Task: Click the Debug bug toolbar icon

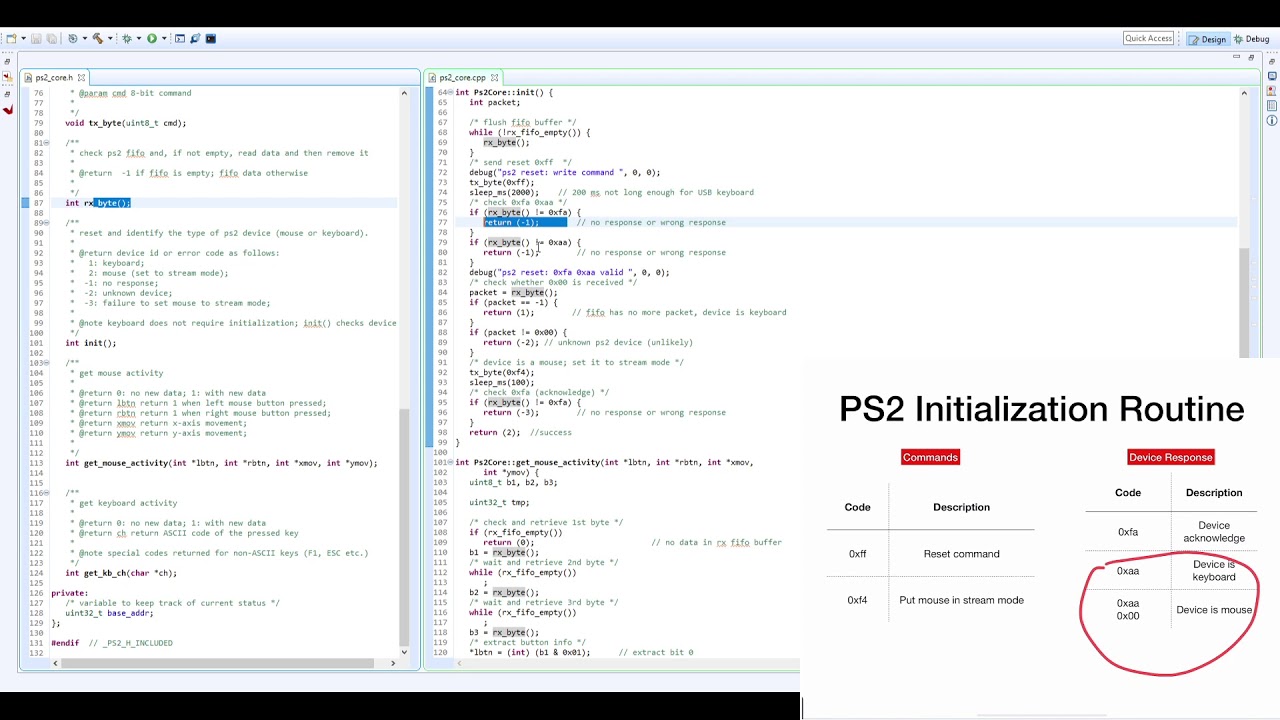Action: 127,39
